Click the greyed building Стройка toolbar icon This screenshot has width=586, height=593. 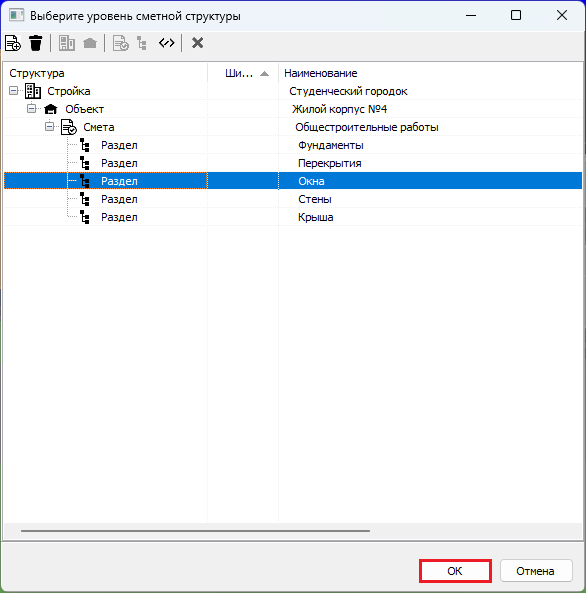[67, 43]
